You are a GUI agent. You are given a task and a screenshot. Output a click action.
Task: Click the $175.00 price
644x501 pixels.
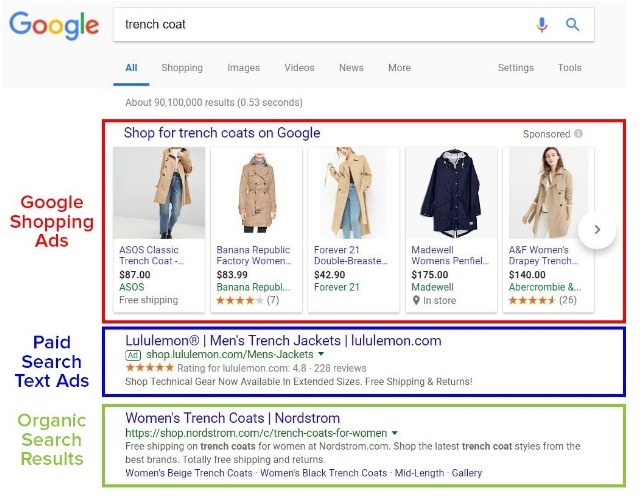click(430, 275)
